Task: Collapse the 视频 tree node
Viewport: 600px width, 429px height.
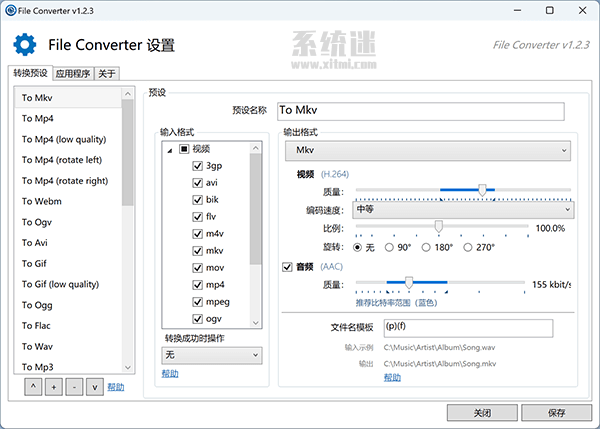Action: [x=170, y=150]
